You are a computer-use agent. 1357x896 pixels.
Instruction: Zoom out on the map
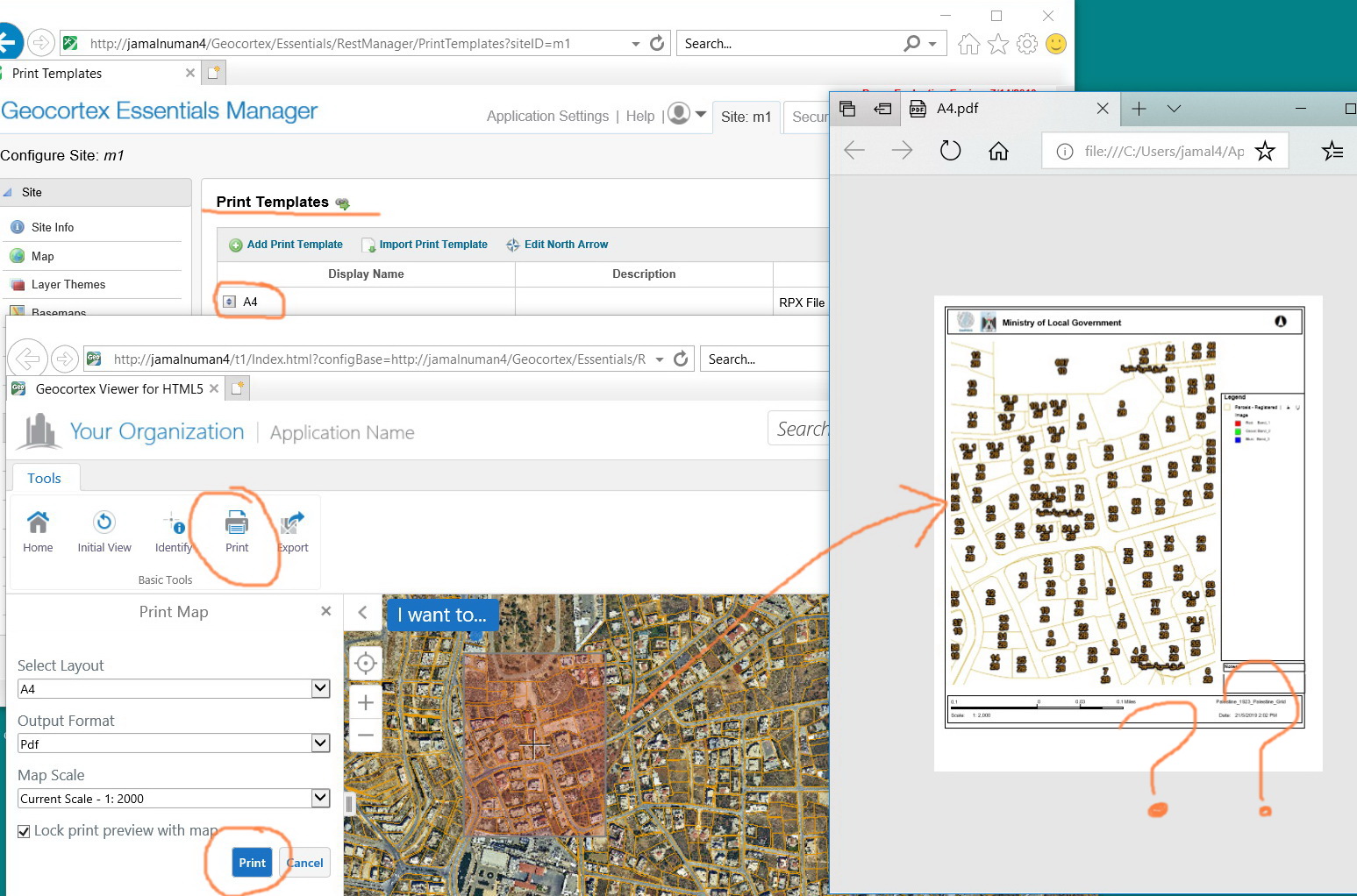click(x=366, y=736)
